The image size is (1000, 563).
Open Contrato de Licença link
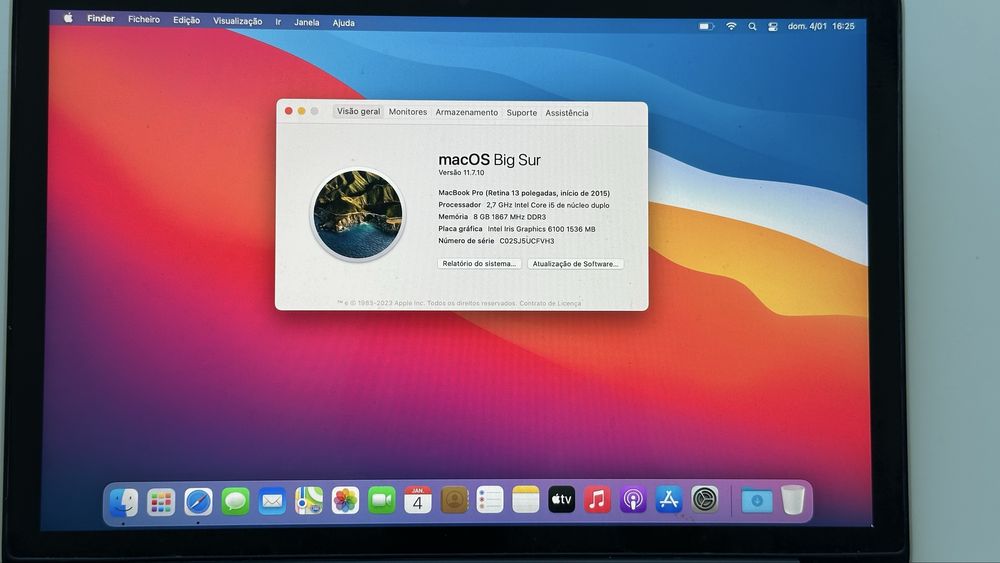coord(550,303)
